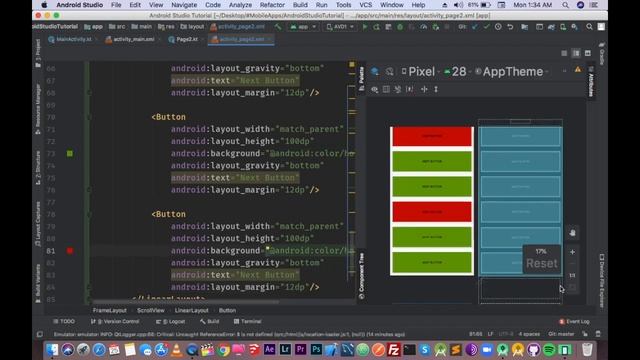Click the horizontal editor scrollbar
The width and height of the screenshot is (640, 360).
[x=186, y=302]
